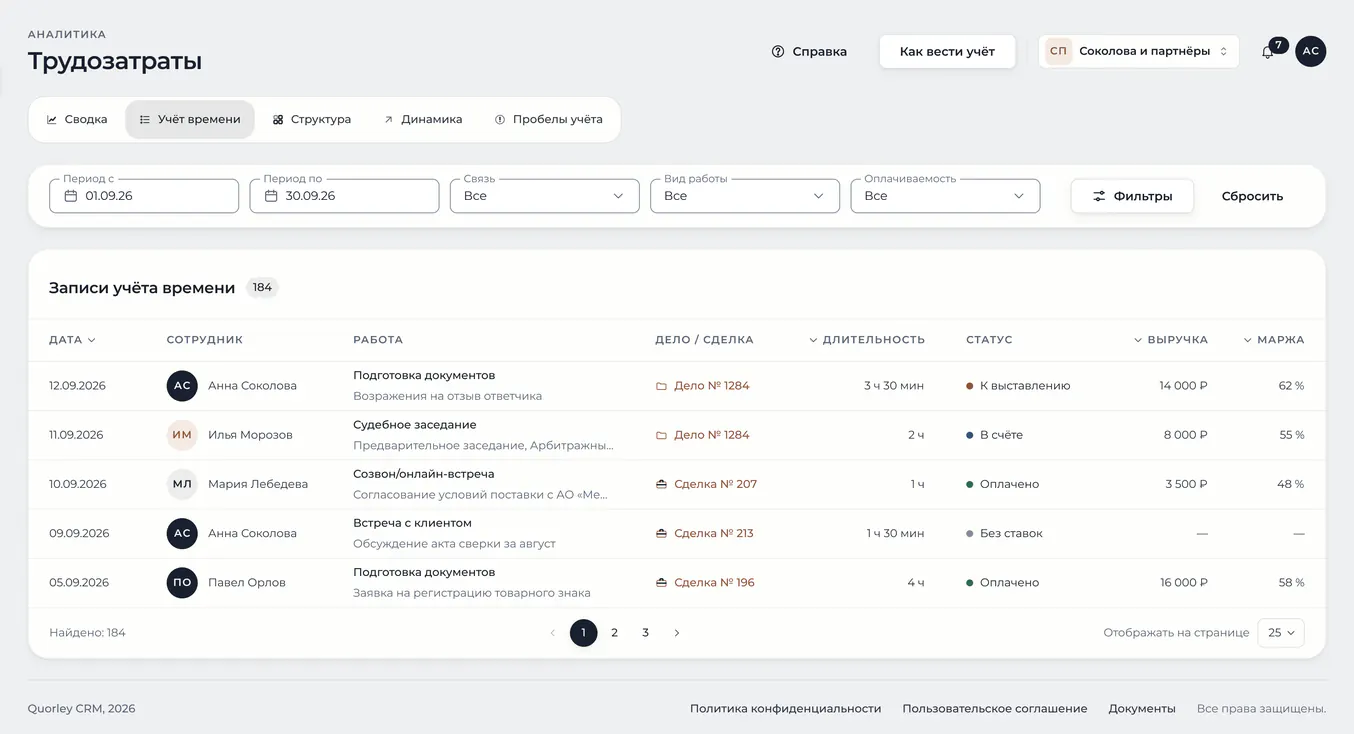The height and width of the screenshot is (734, 1354).
Task: Sort by Маржа column
Action: pos(1274,340)
